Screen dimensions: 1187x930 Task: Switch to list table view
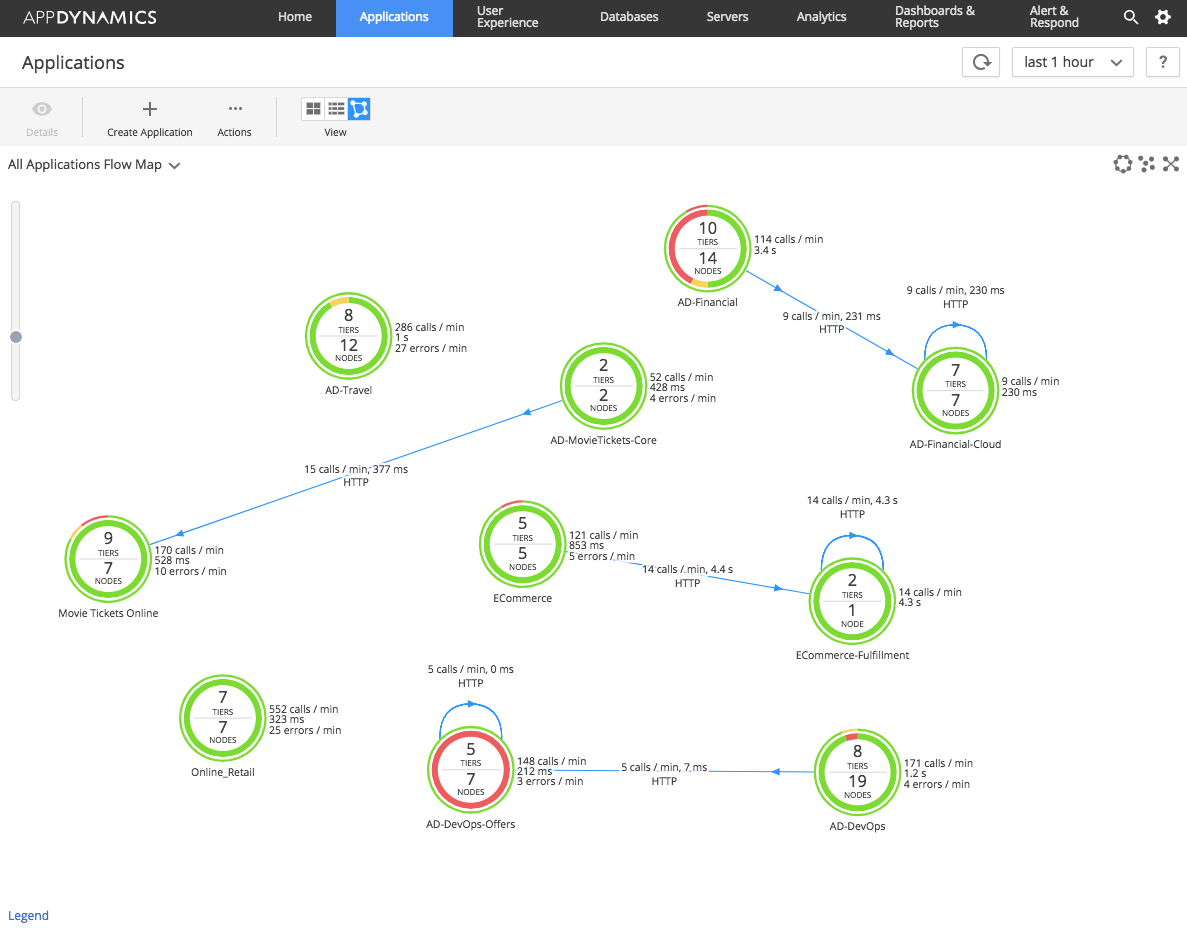pos(336,109)
